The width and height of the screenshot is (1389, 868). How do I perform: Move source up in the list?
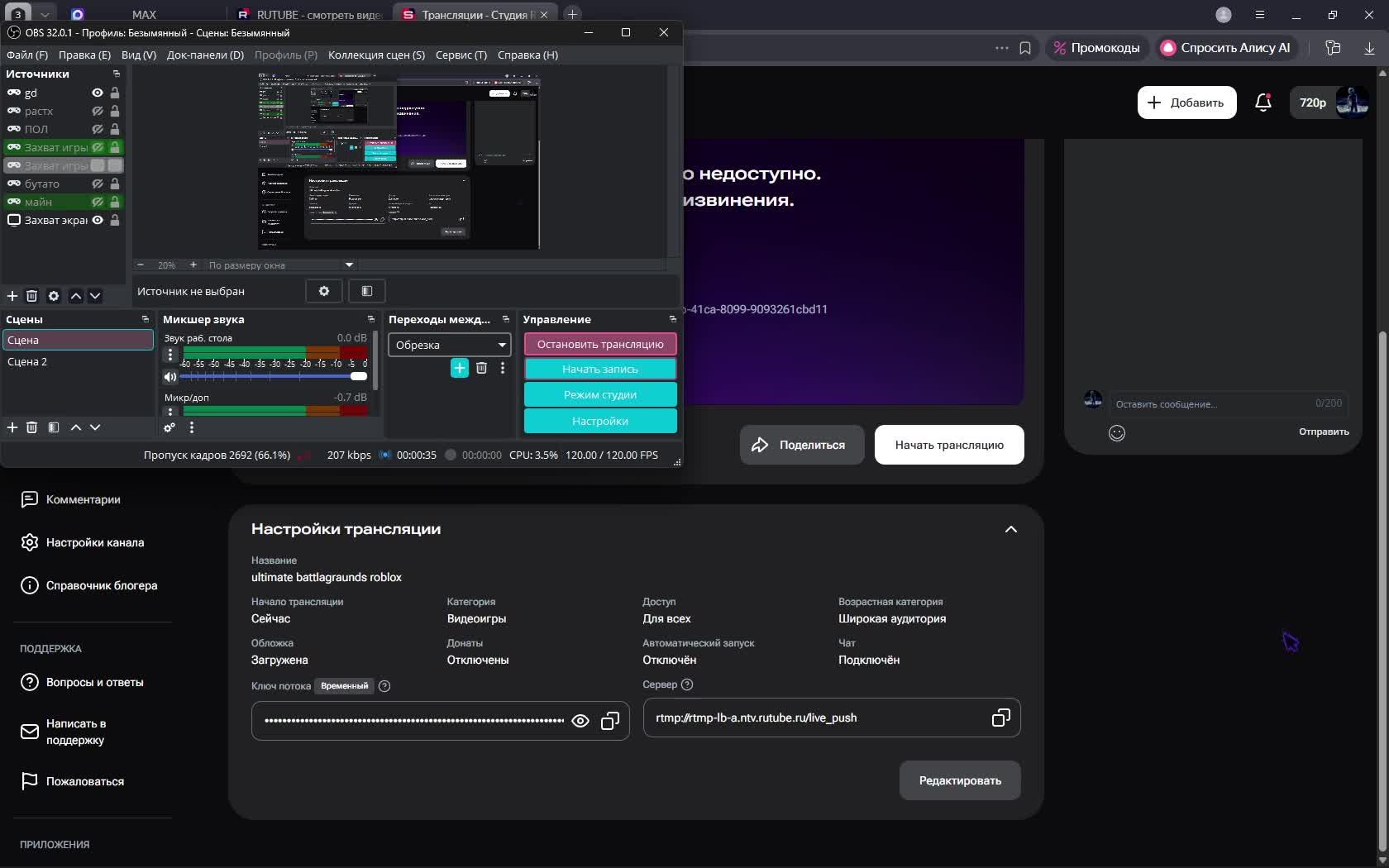(75, 296)
